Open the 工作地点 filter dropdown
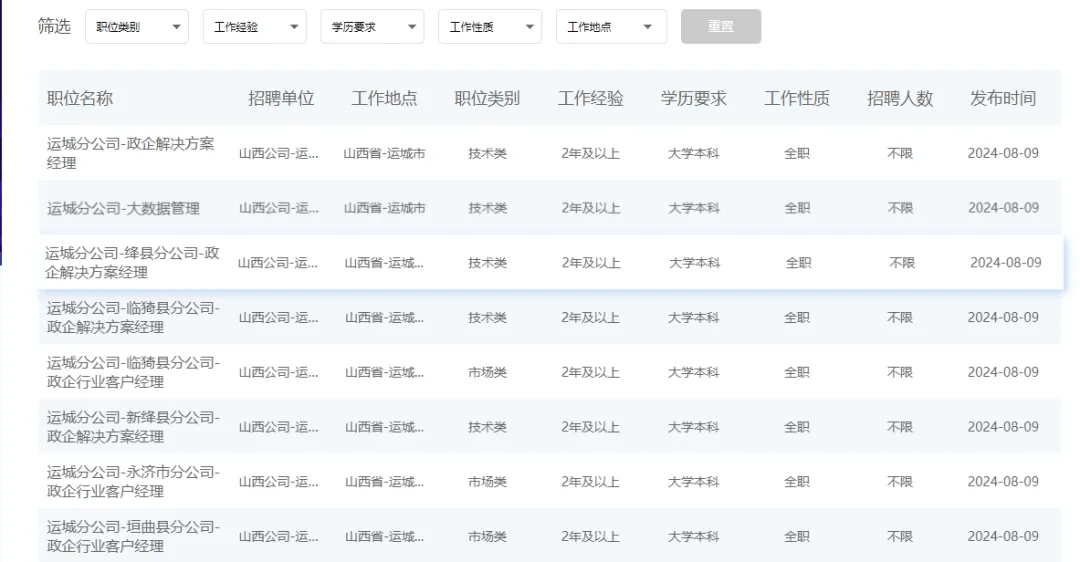Screen dimensions: 1080x562 [x=611, y=27]
